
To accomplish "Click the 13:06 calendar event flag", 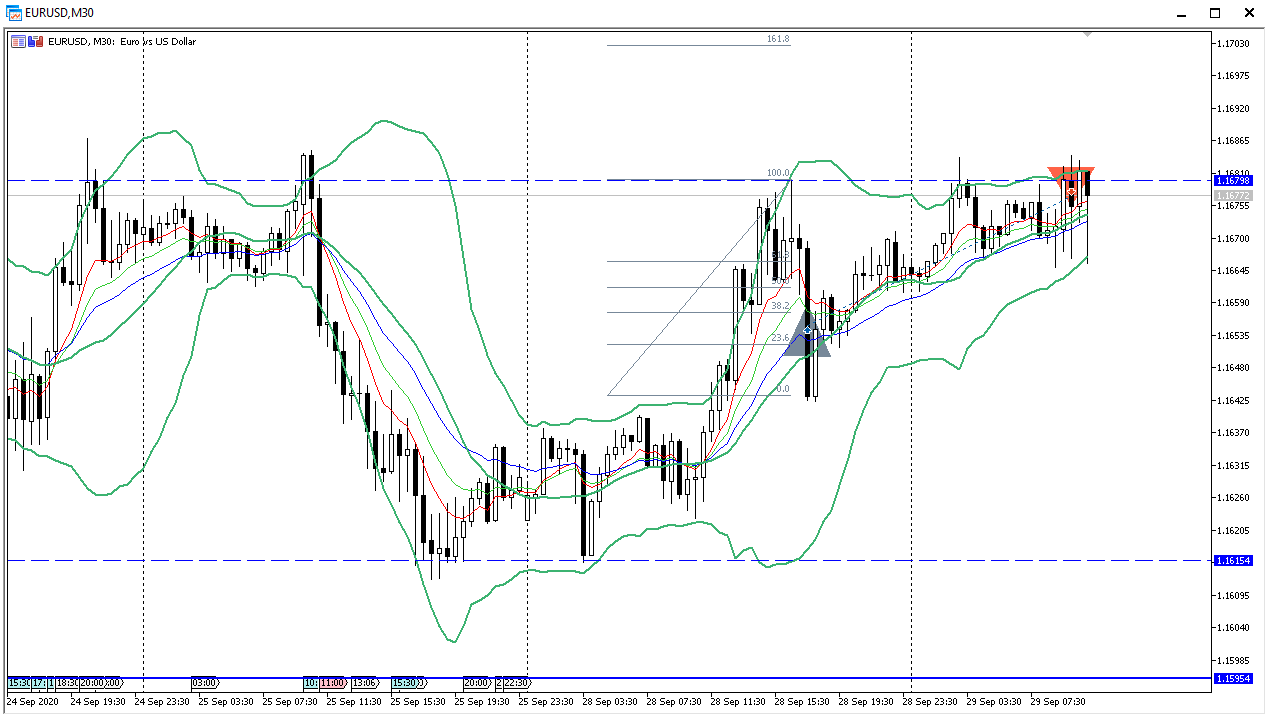I will pos(363,683).
